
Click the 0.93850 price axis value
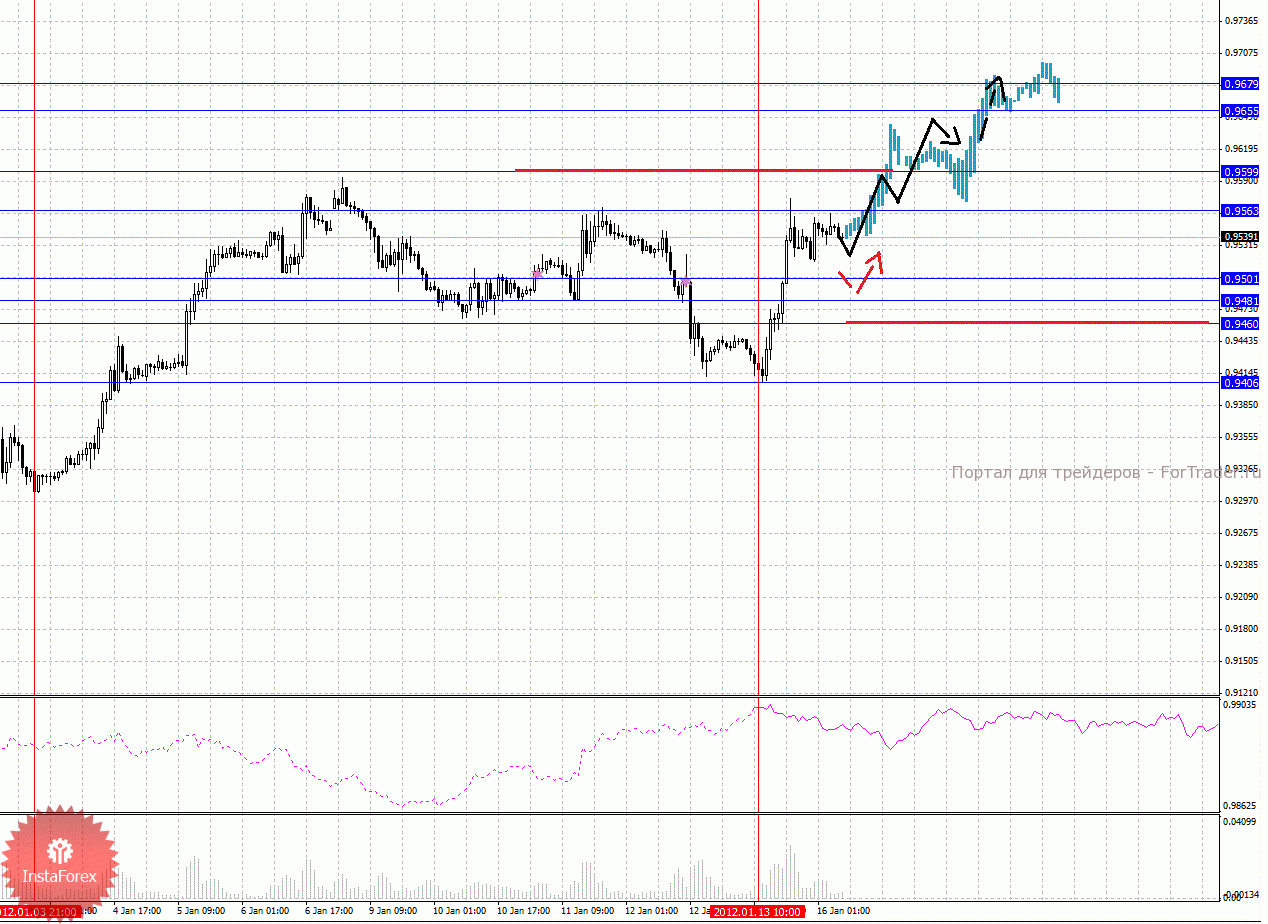pos(1243,405)
